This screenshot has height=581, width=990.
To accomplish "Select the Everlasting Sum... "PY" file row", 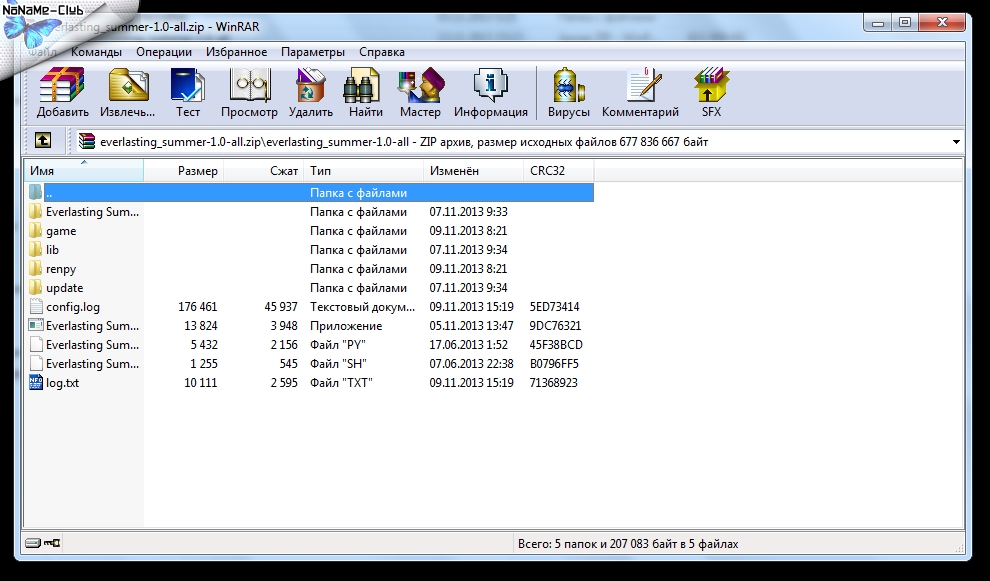I will pos(309,345).
